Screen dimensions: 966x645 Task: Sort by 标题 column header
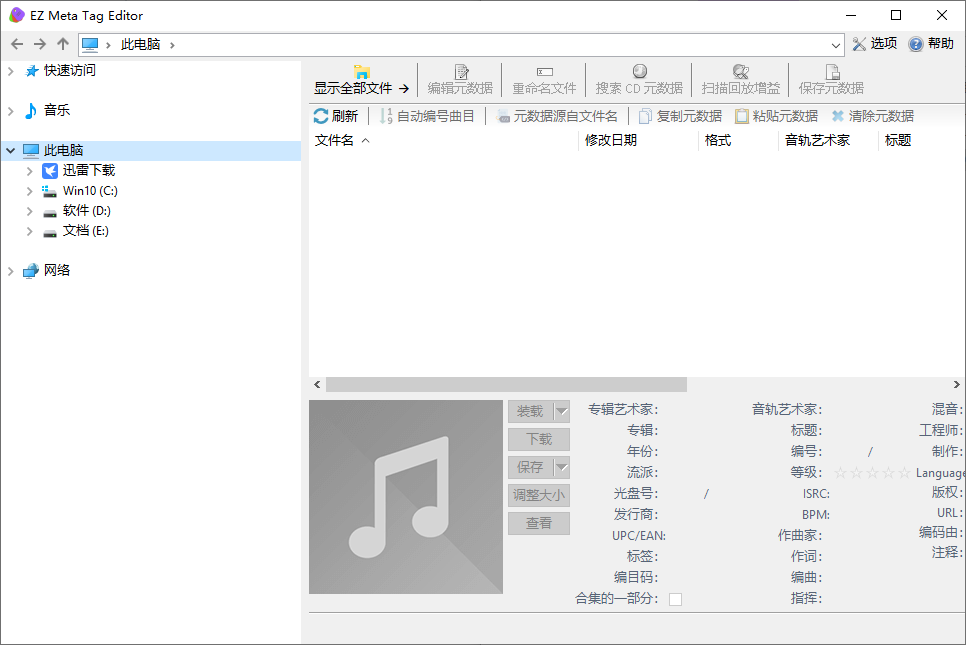coord(922,140)
